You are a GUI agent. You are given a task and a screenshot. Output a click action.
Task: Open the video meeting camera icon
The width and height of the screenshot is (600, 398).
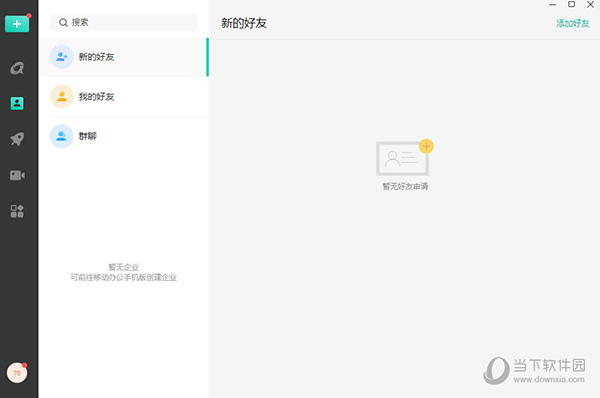(17, 175)
